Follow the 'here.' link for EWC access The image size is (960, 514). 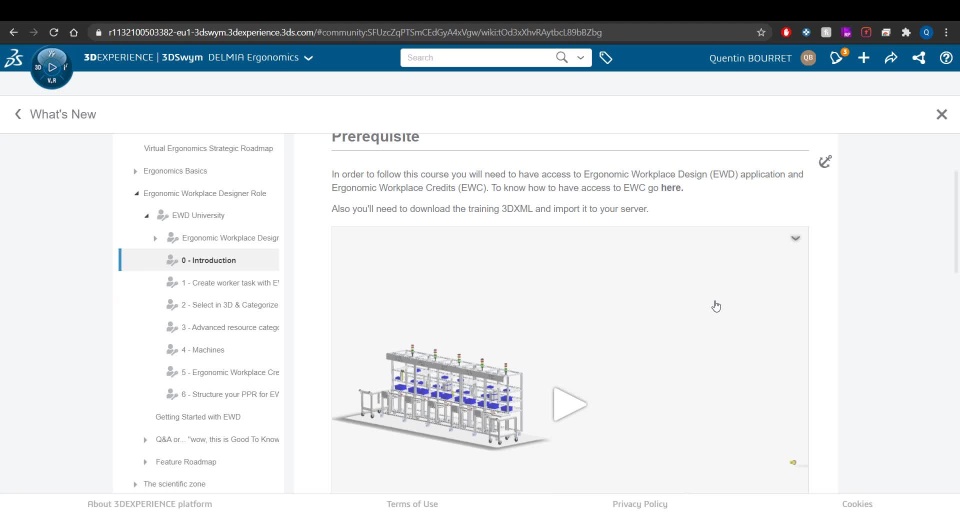click(672, 188)
